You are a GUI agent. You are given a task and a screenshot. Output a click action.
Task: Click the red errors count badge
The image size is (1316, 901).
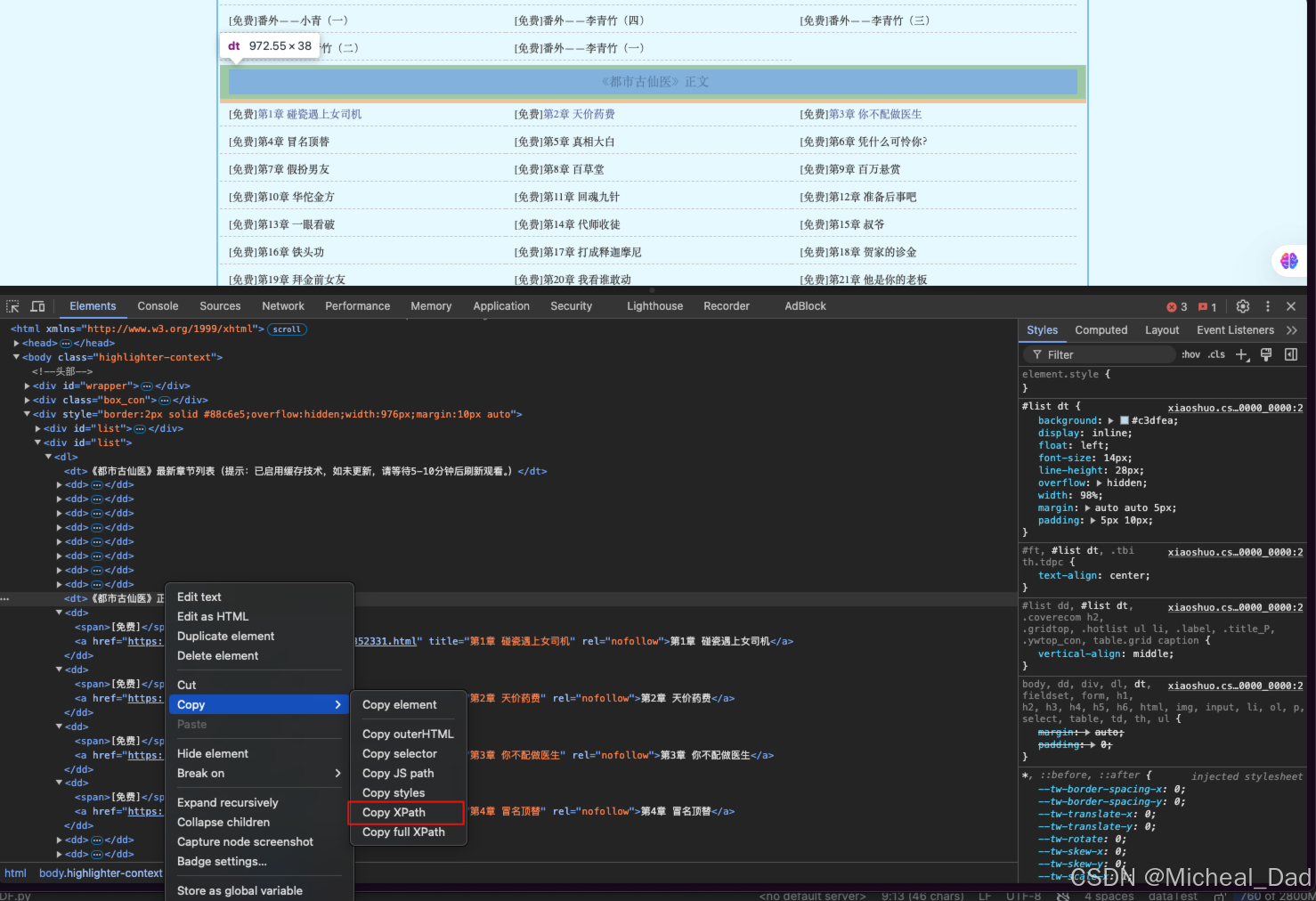[1177, 307]
